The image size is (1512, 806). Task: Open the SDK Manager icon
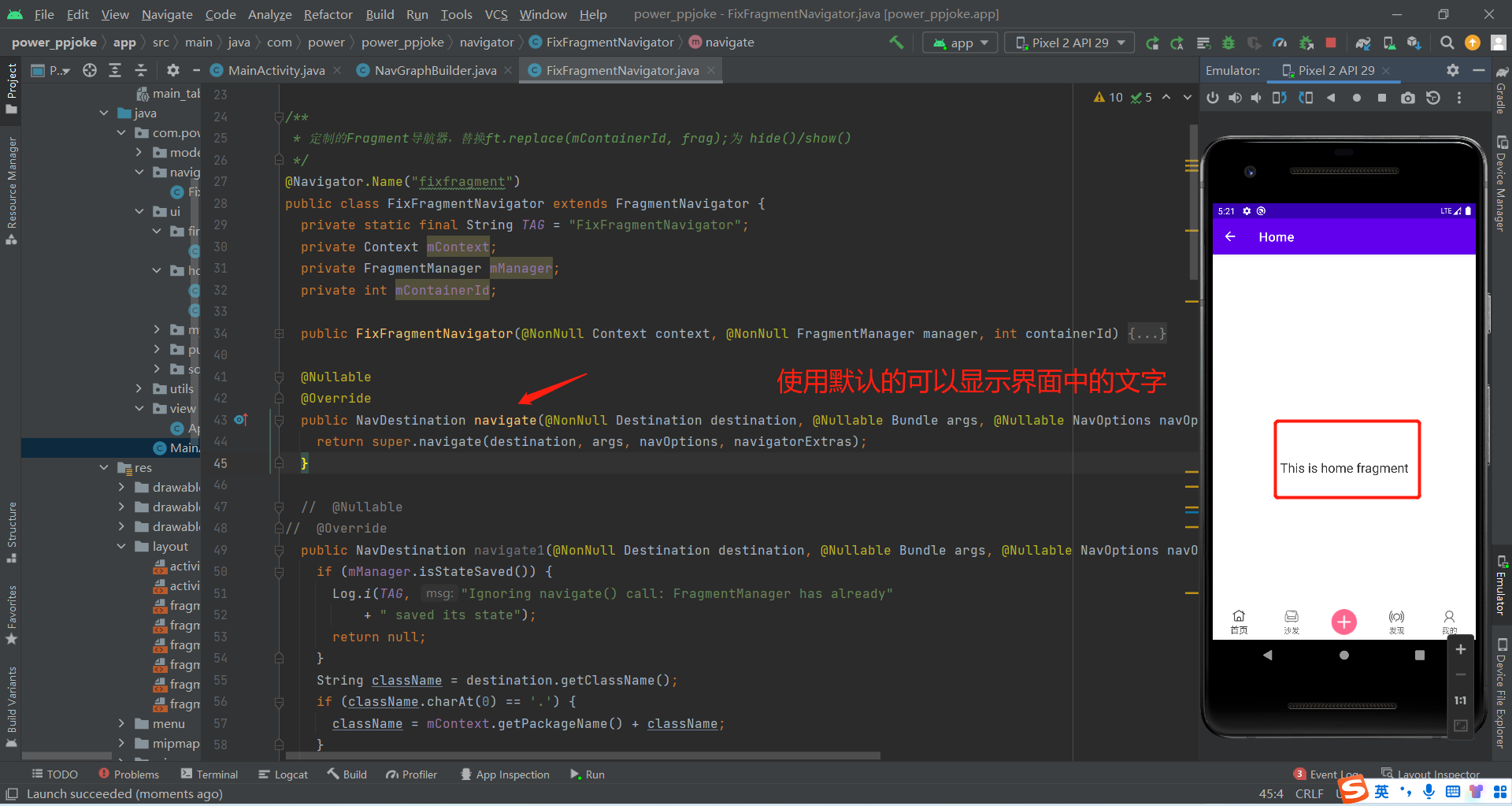click(x=1414, y=43)
